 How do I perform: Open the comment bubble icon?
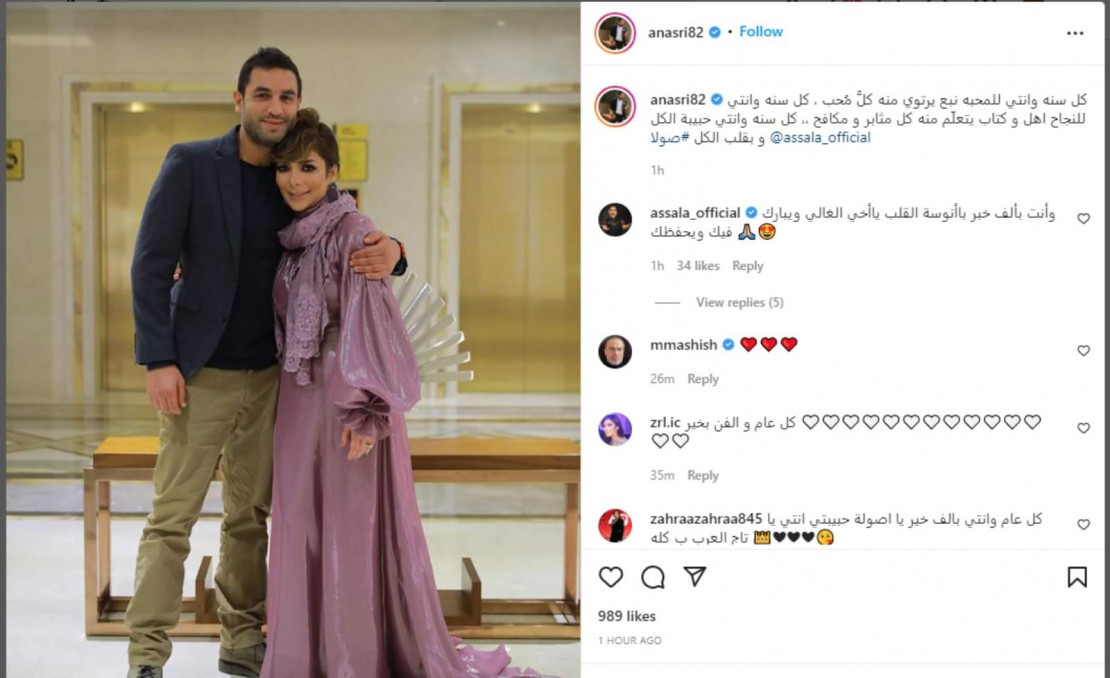[x=653, y=578]
